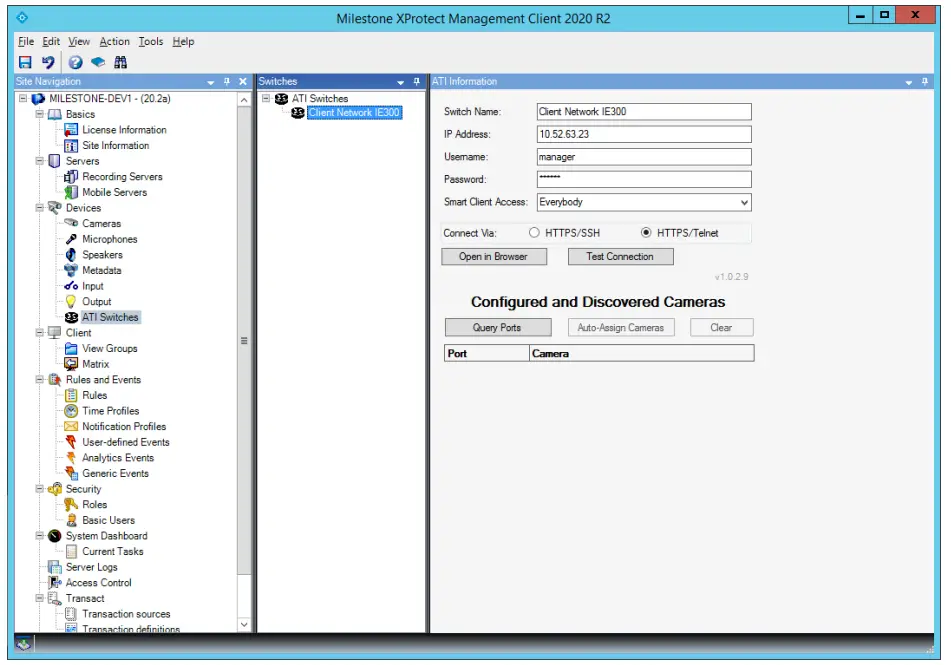Collapse the Rules and Events tree node
The height and width of the screenshot is (665, 951).
41,380
